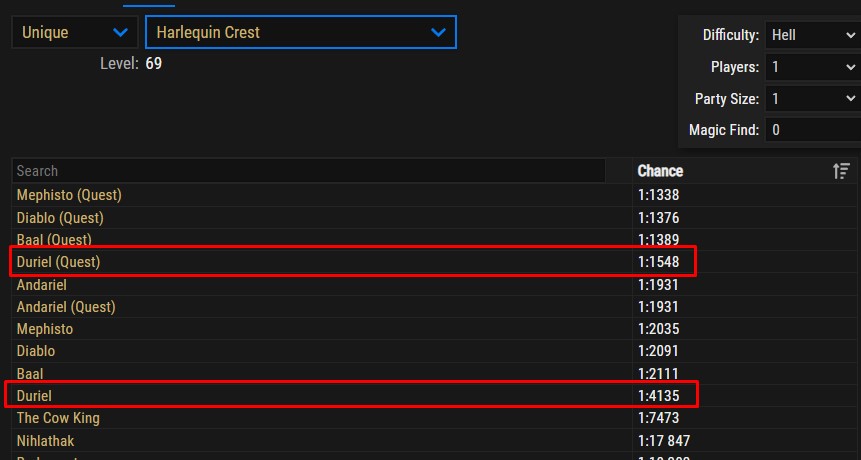The height and width of the screenshot is (460, 861).
Task: Select the Duriel (Quest) row
Action: click(x=434, y=262)
